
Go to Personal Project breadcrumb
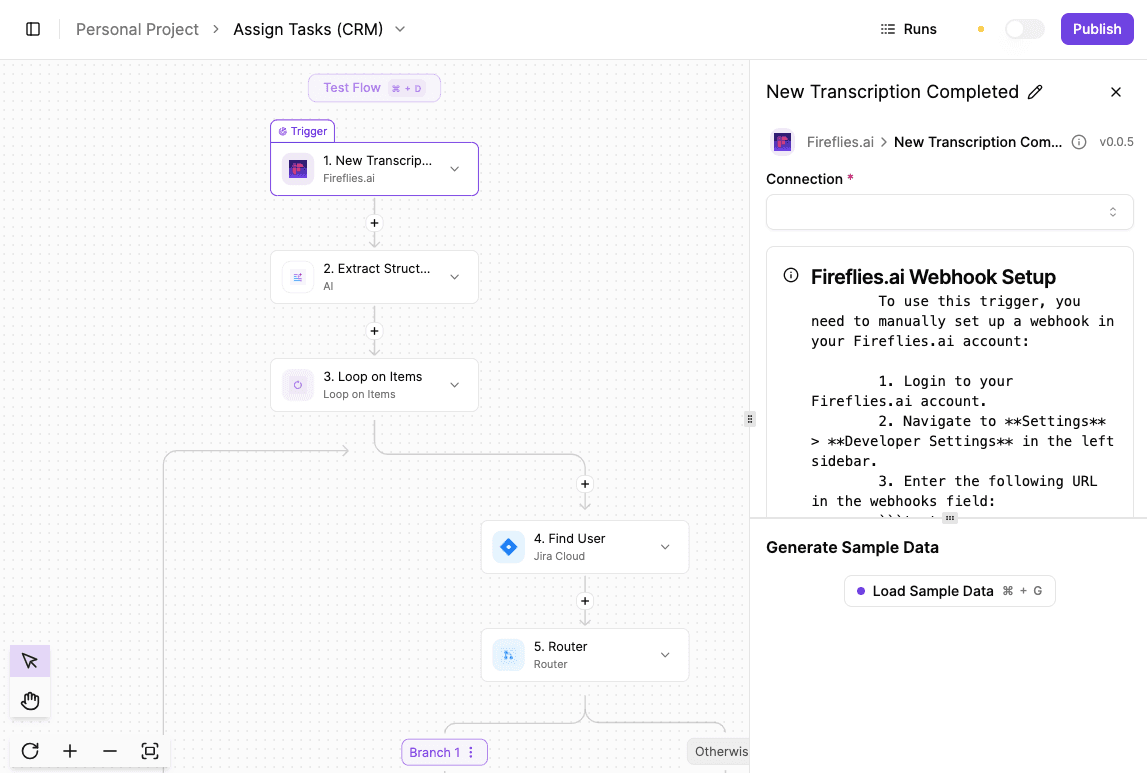point(137,29)
